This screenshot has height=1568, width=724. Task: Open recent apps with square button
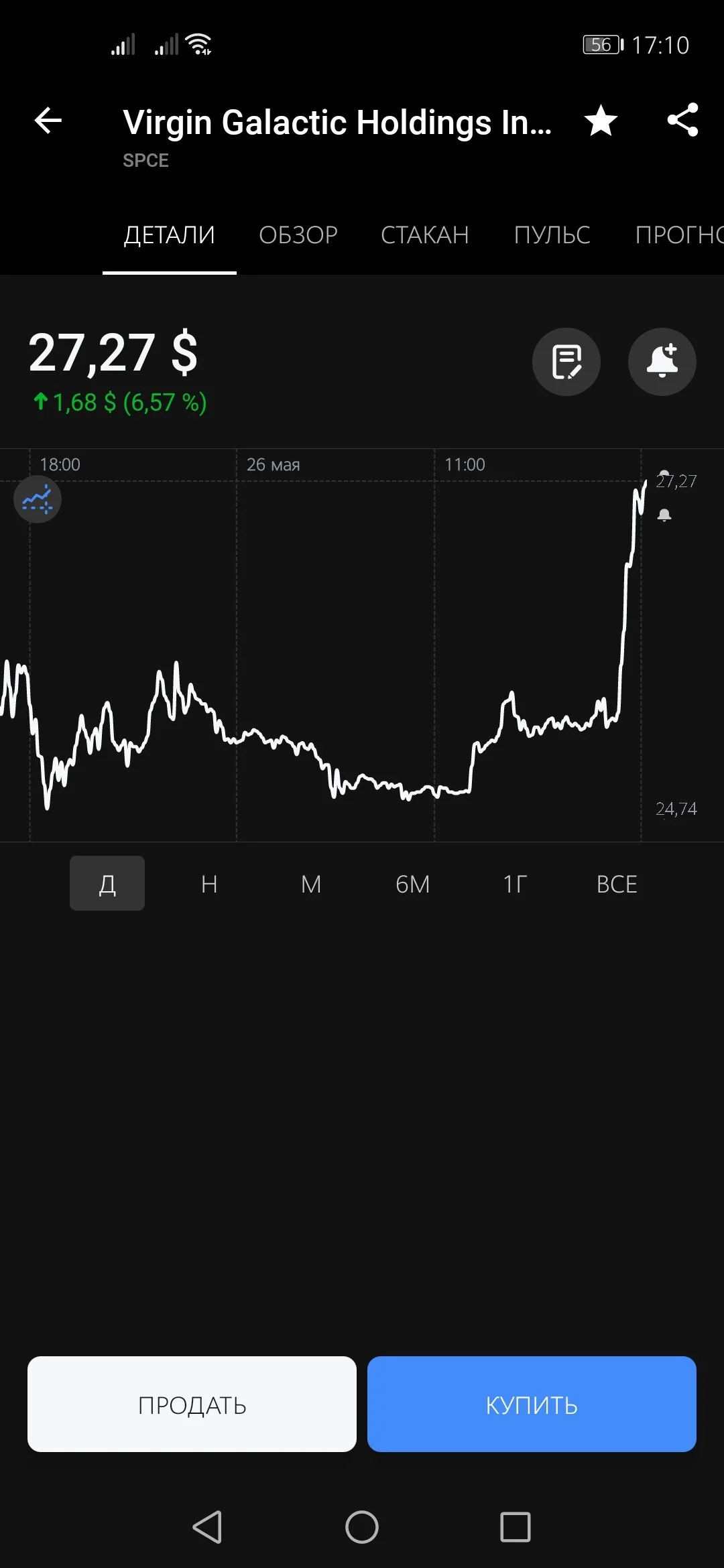click(x=516, y=1527)
